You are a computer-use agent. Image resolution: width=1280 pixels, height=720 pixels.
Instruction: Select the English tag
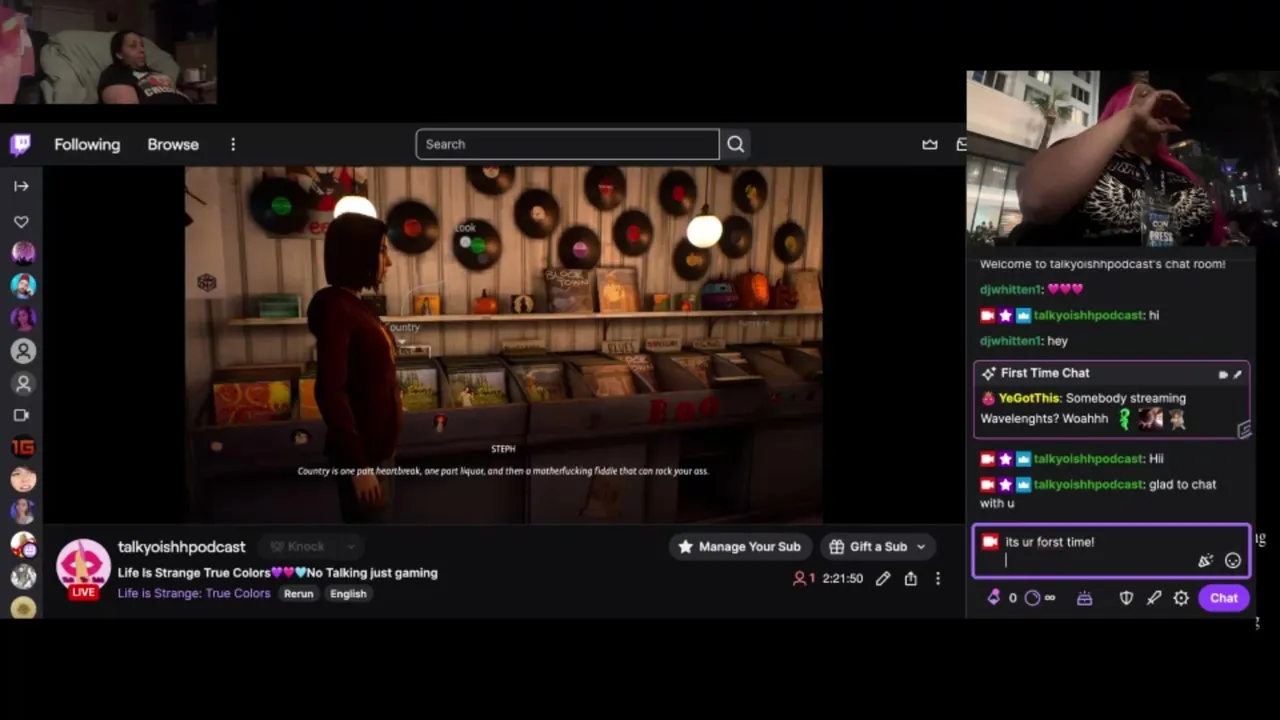(348, 593)
